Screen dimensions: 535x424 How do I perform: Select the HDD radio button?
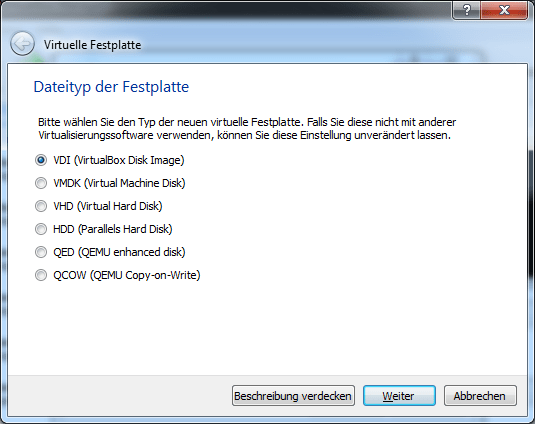coord(41,229)
